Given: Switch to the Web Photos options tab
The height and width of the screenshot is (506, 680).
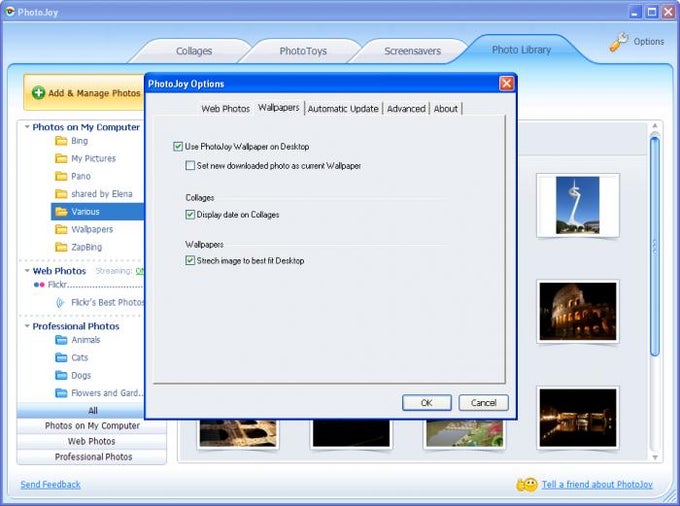Looking at the screenshot, I should point(226,109).
